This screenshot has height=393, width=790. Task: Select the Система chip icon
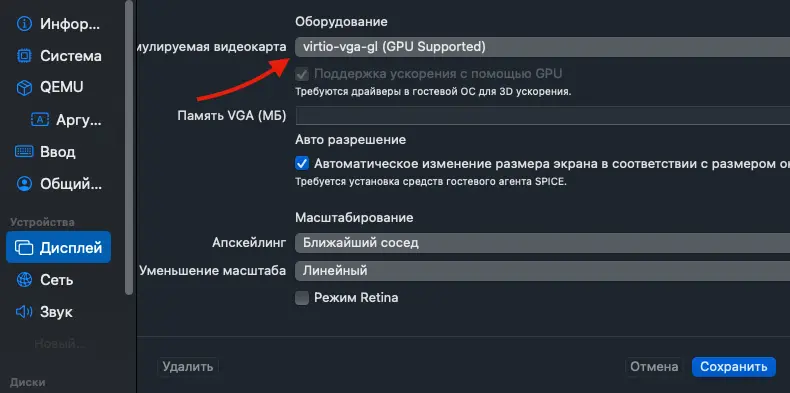click(24, 55)
